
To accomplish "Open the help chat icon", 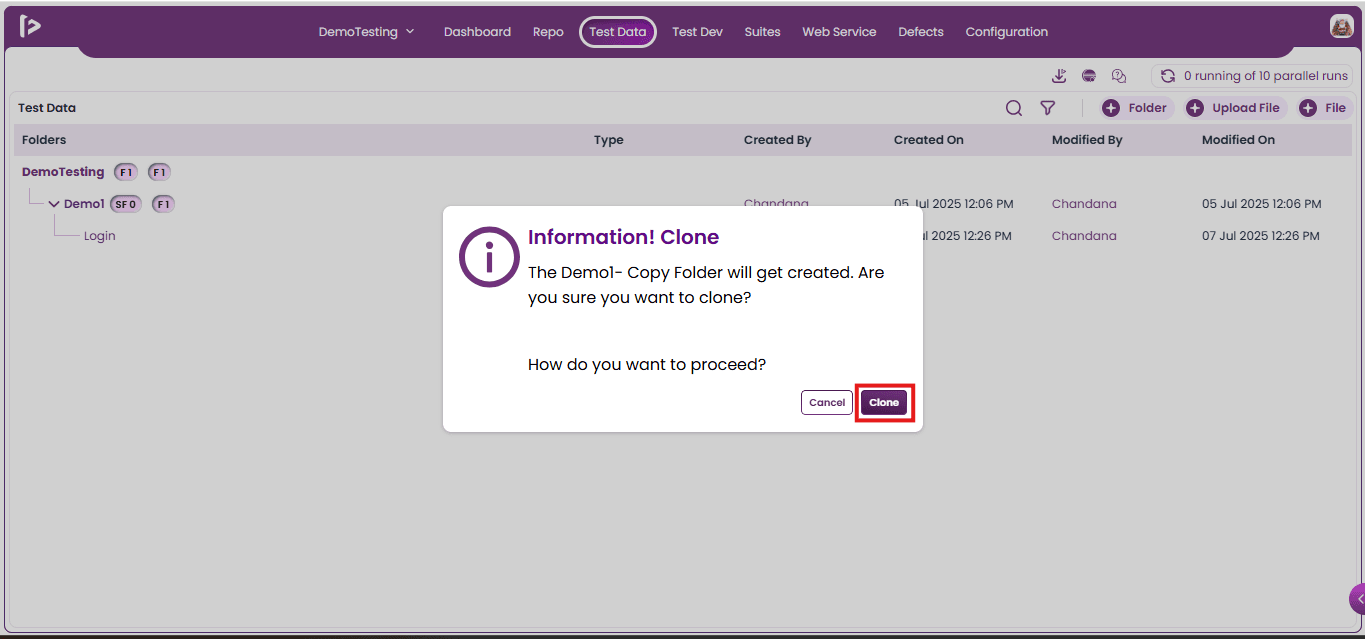I will click(x=1119, y=76).
